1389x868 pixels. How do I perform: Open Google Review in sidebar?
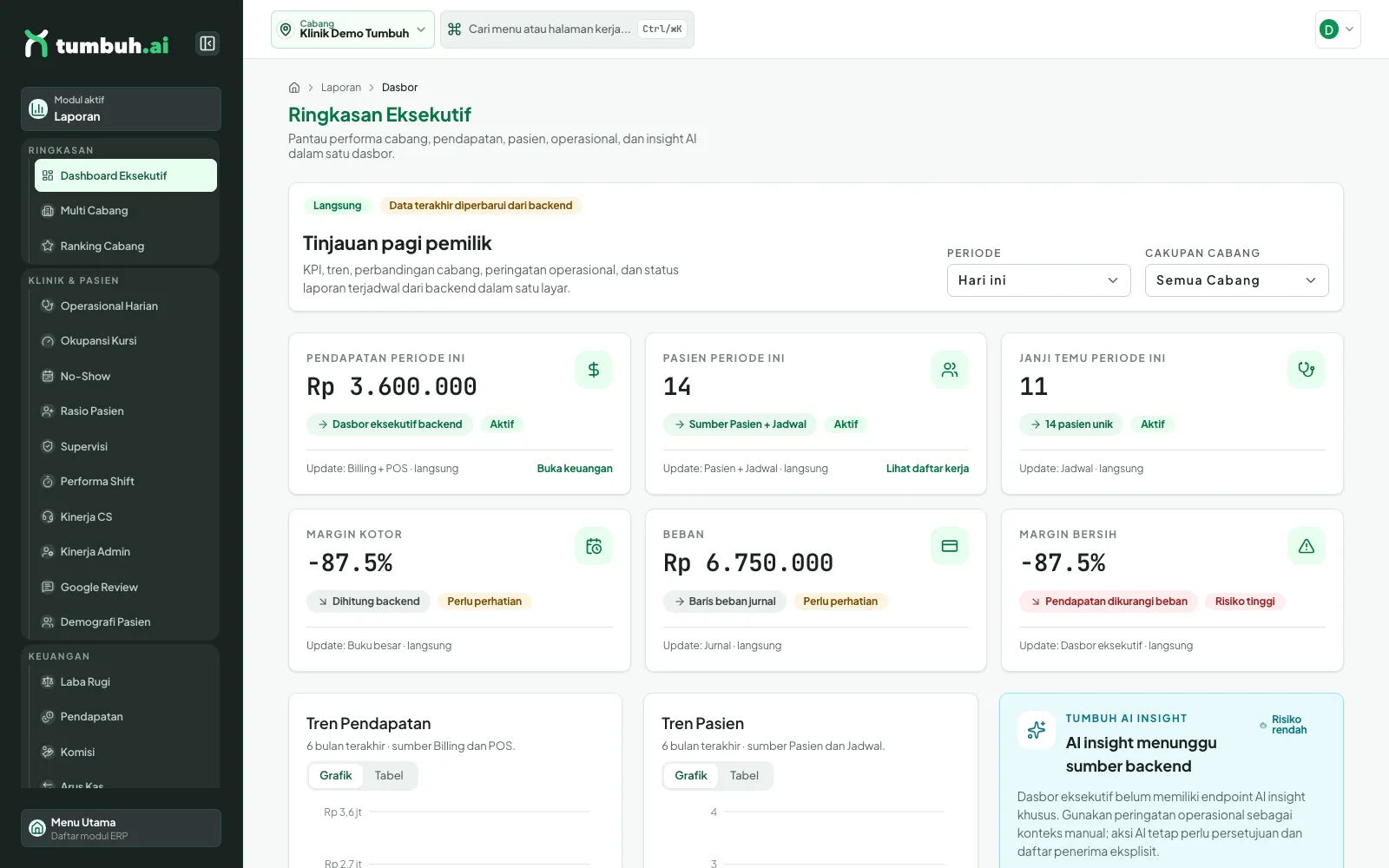pos(126,587)
